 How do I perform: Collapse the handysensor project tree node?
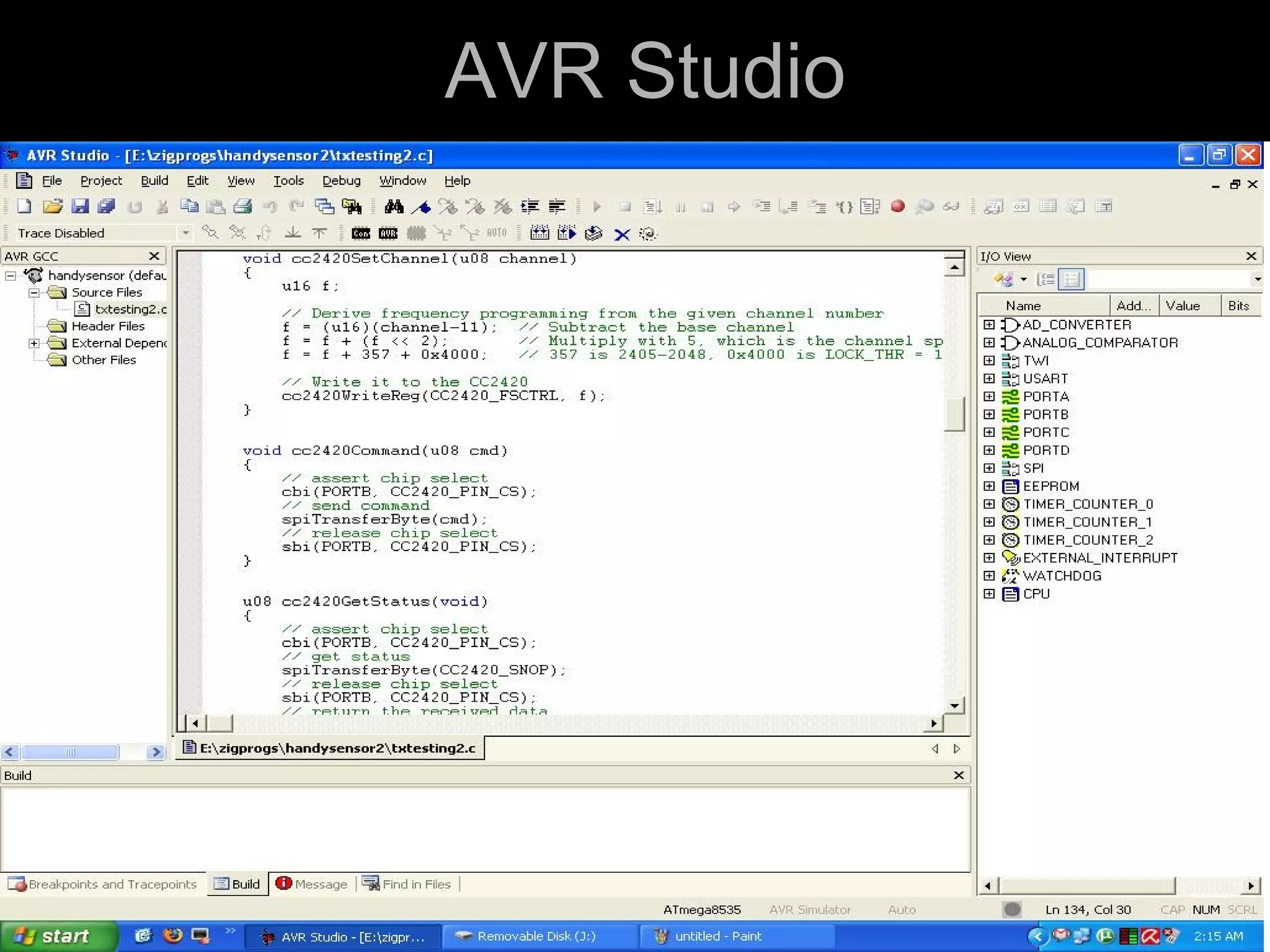[11, 275]
